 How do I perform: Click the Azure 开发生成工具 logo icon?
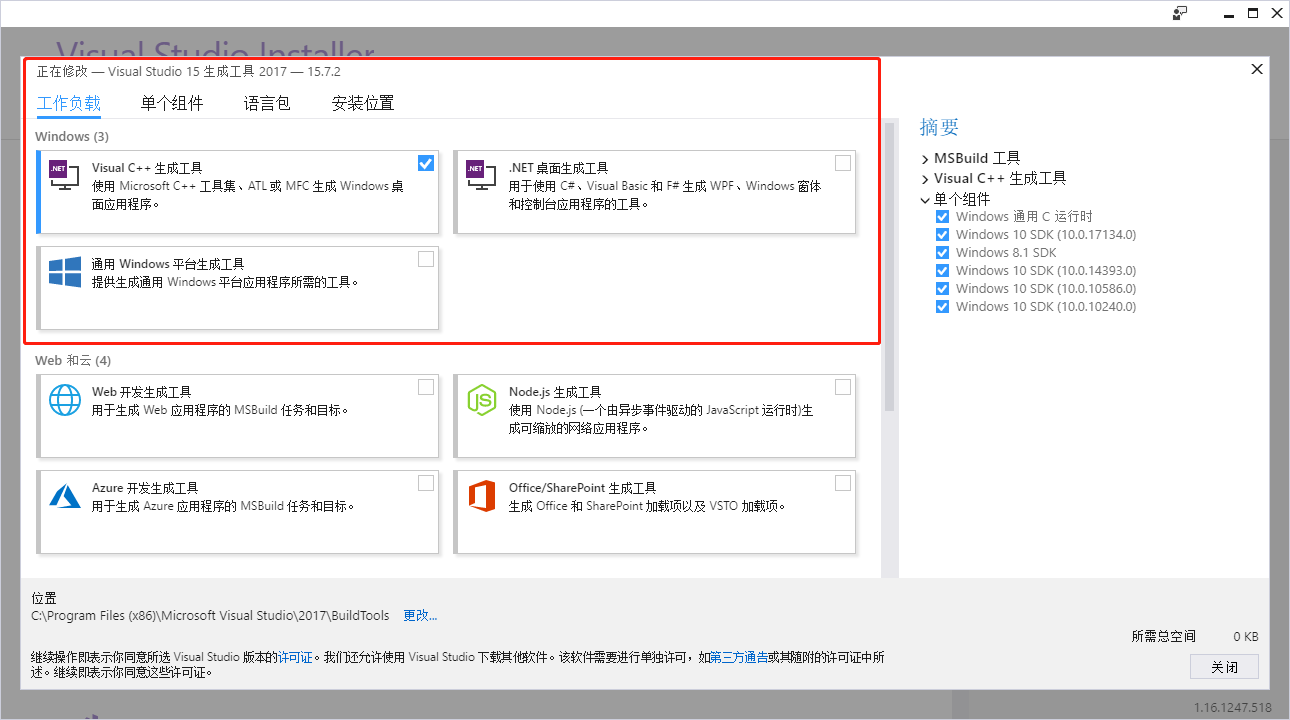pyautogui.click(x=65, y=495)
